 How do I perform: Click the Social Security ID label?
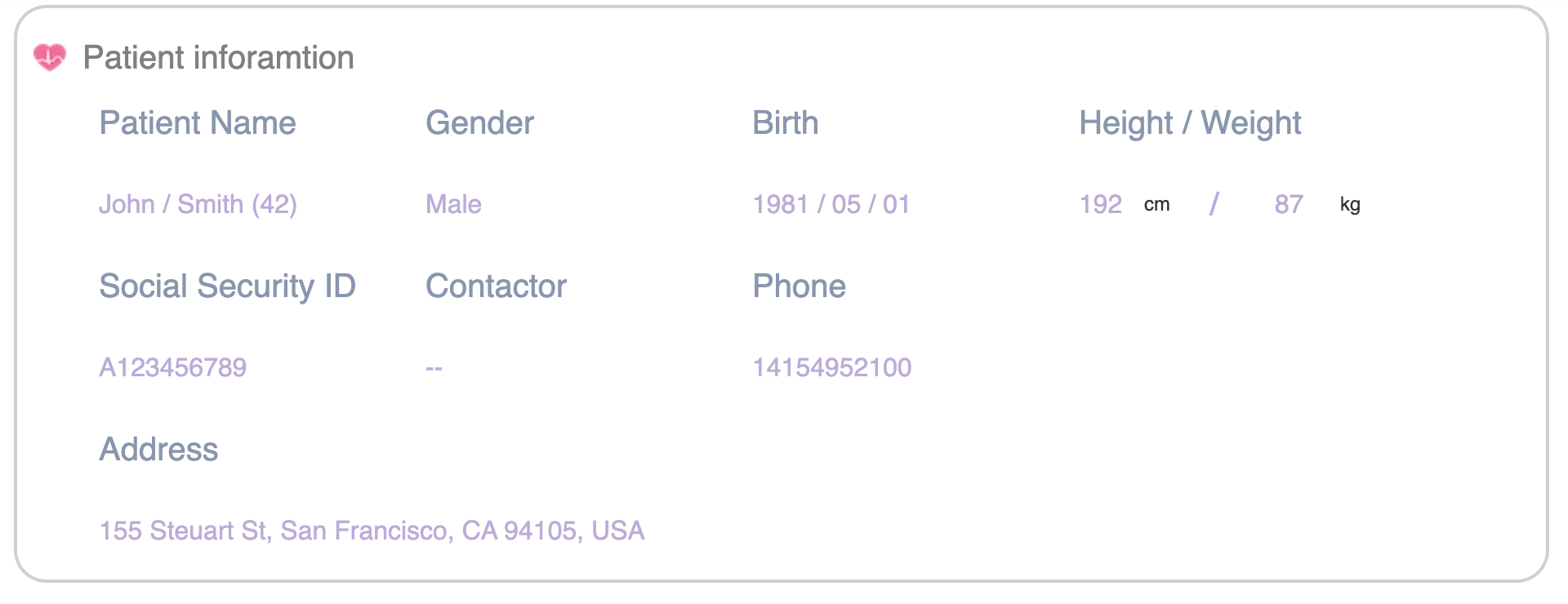pyautogui.click(x=227, y=286)
